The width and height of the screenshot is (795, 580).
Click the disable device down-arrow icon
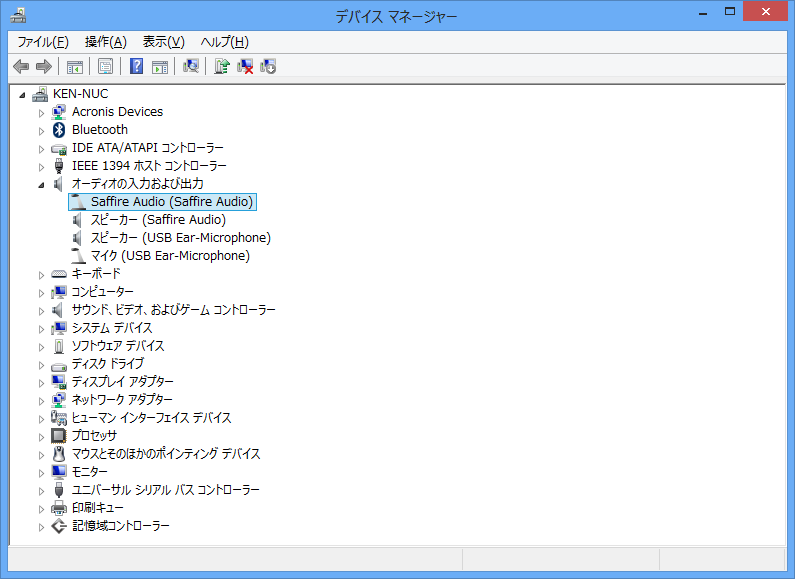point(268,66)
